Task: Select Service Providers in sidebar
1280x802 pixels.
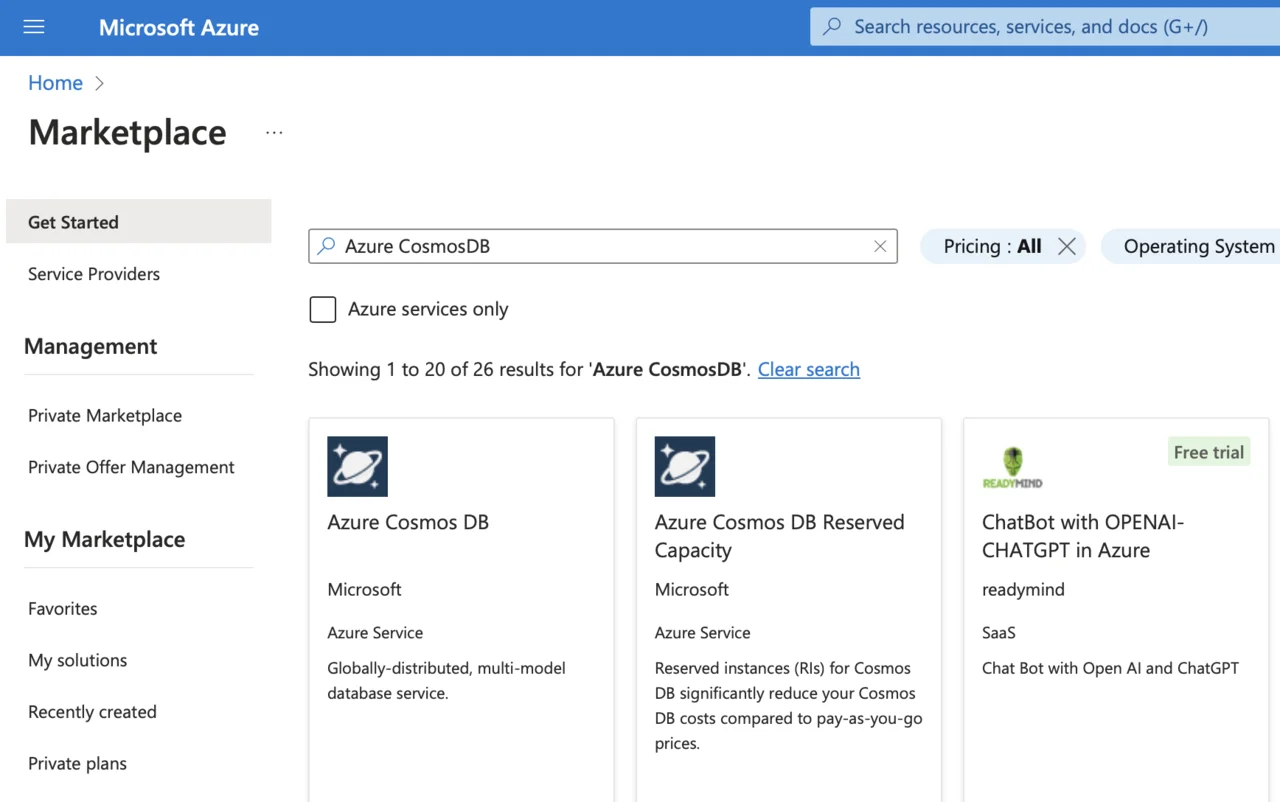Action: coord(94,274)
